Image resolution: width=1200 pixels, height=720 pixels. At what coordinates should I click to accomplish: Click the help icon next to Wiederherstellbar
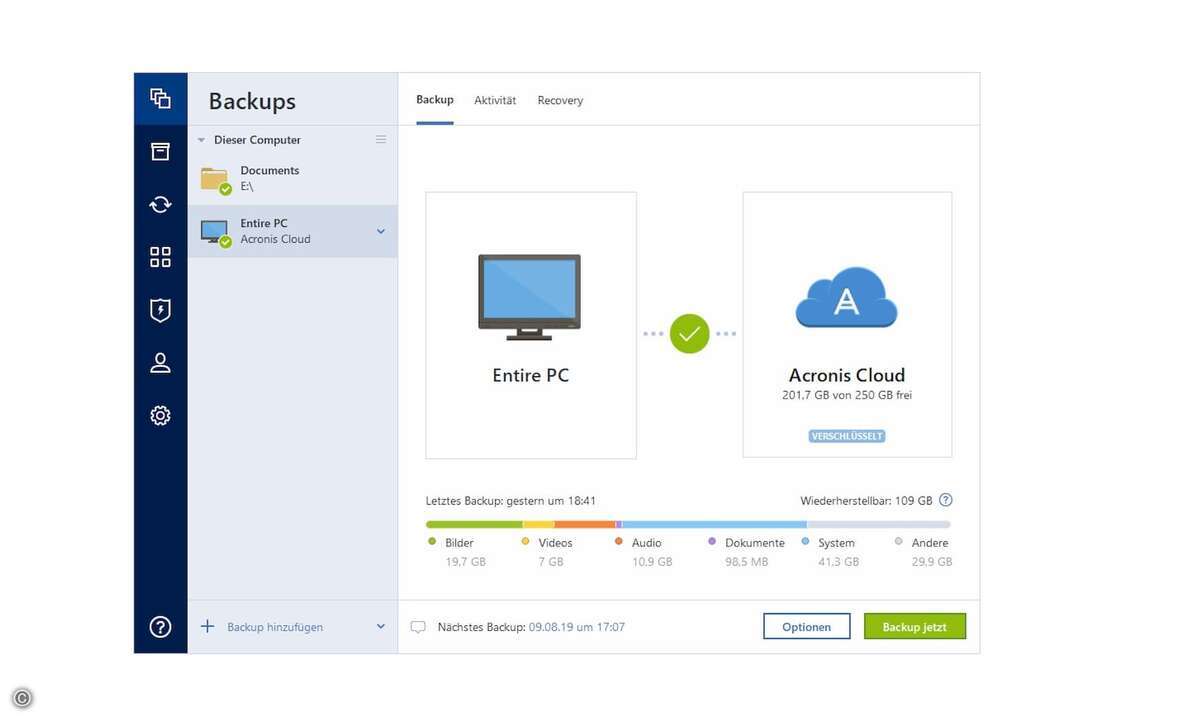(946, 500)
